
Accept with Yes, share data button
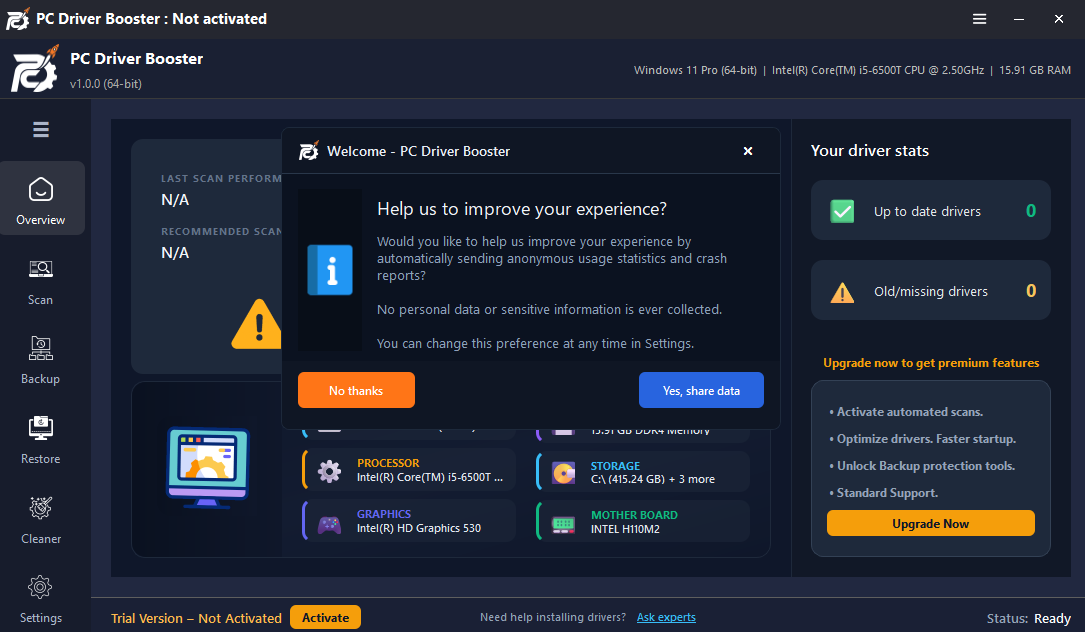point(701,390)
